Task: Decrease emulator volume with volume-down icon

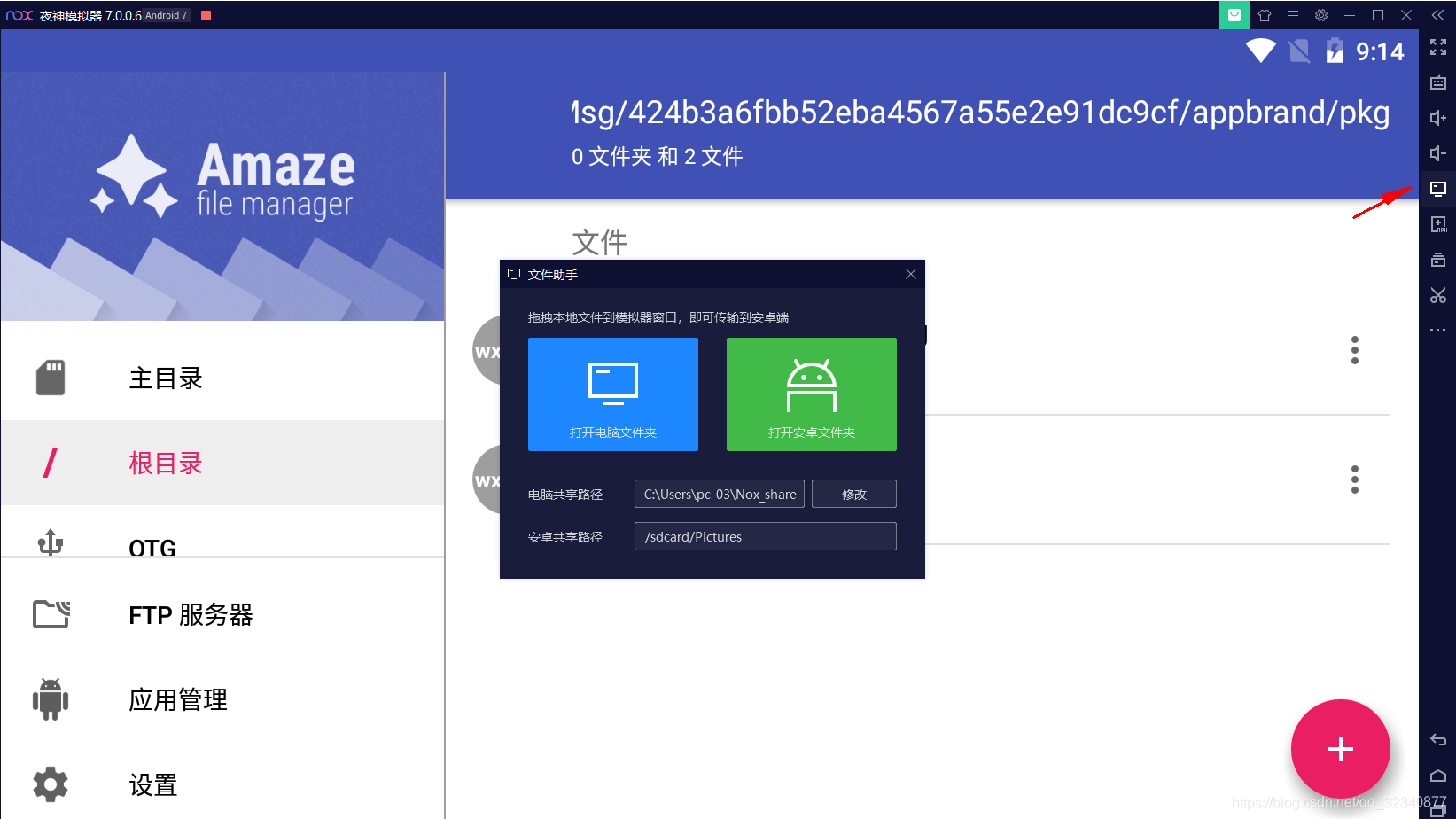Action: coord(1438,152)
